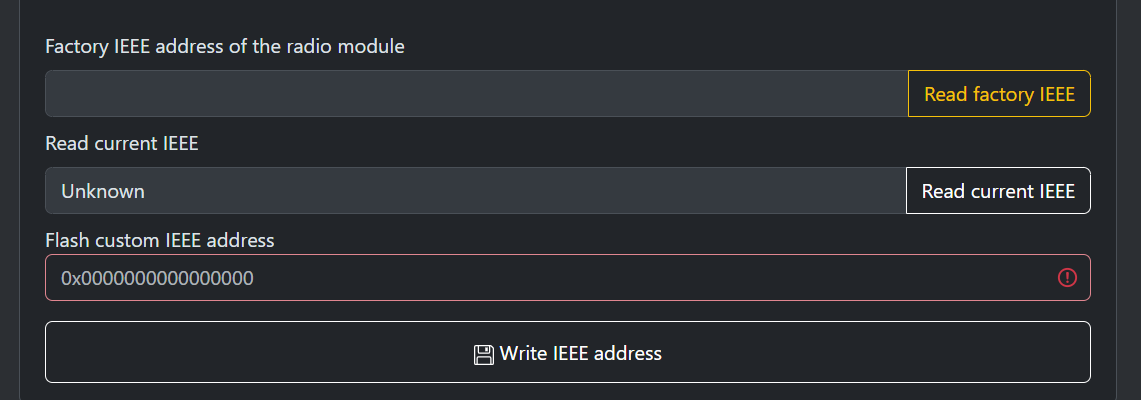Click the current IEEE field showing Unknown
The width and height of the screenshot is (1141, 400).
pos(475,191)
